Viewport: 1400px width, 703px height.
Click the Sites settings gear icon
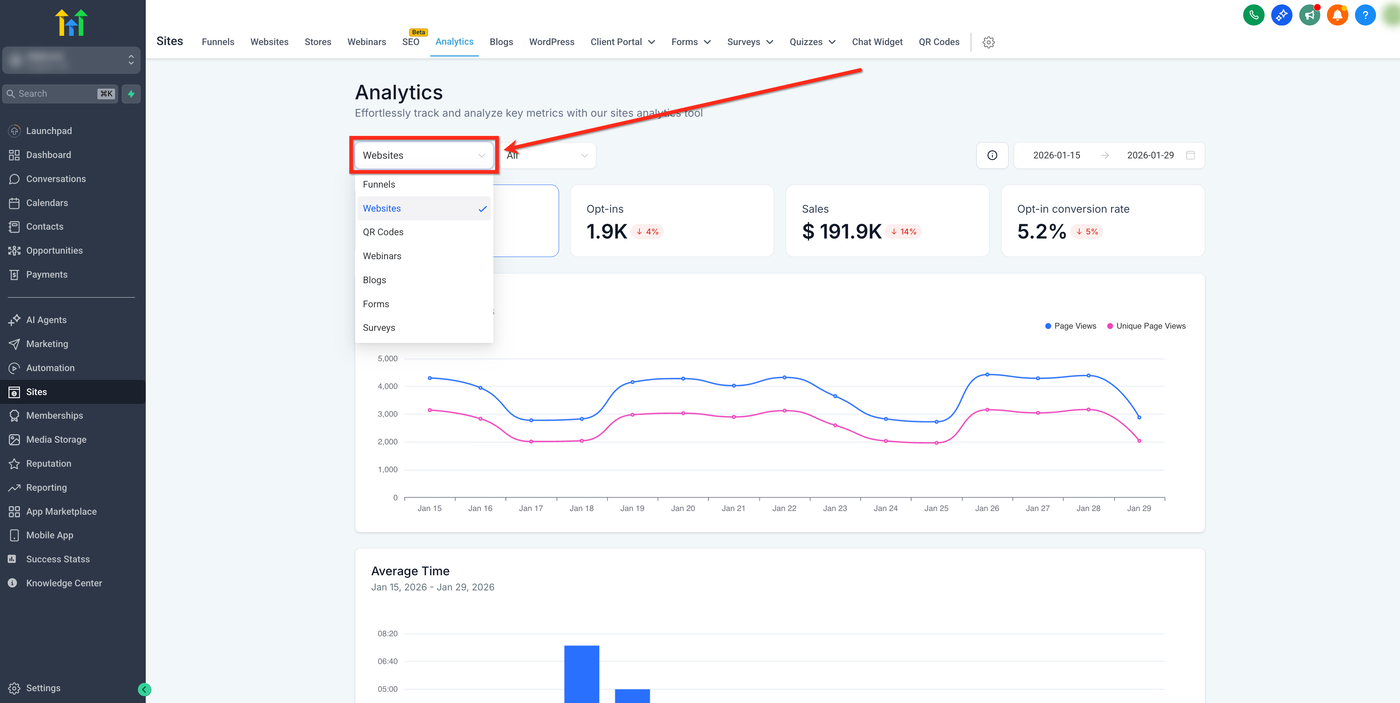tap(988, 42)
